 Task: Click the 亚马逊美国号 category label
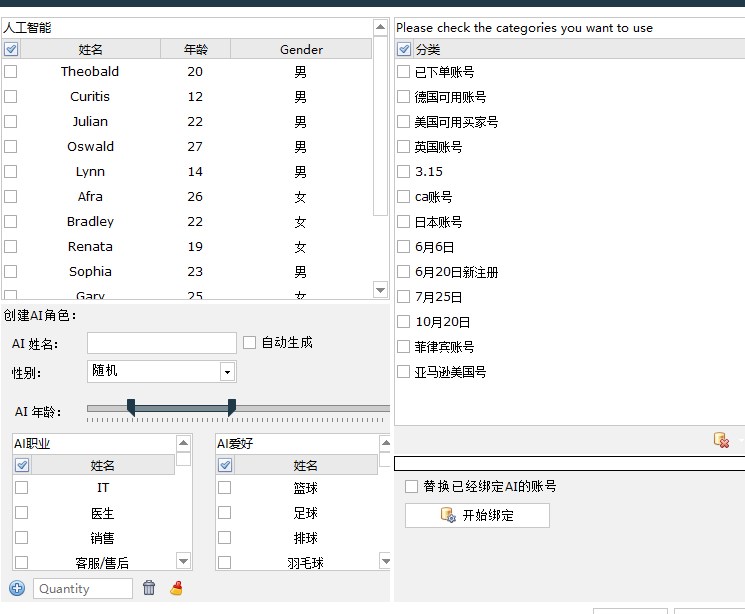(x=450, y=372)
